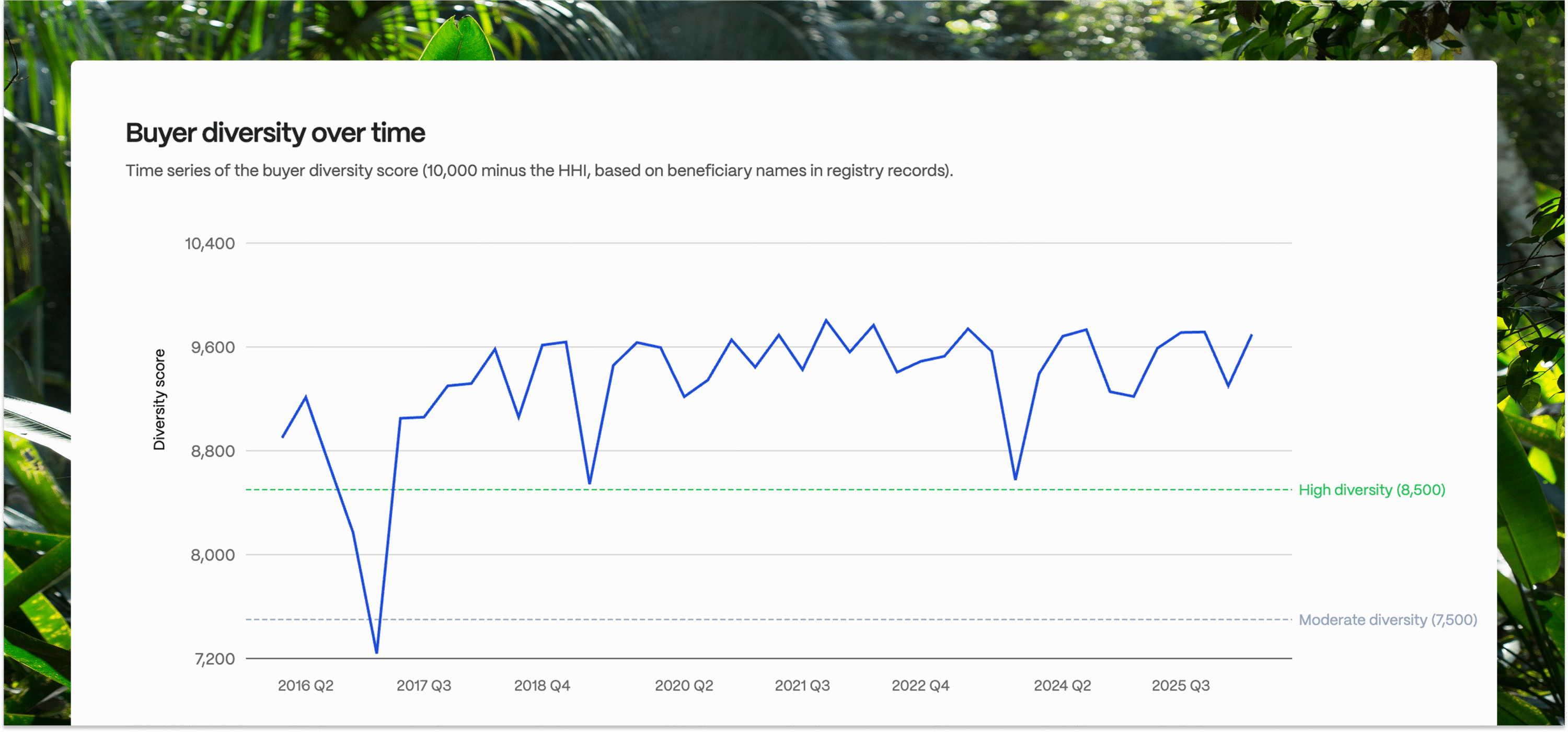The width and height of the screenshot is (1568, 744).
Task: Click the 10,400 y-axis tick label
Action: click(210, 244)
